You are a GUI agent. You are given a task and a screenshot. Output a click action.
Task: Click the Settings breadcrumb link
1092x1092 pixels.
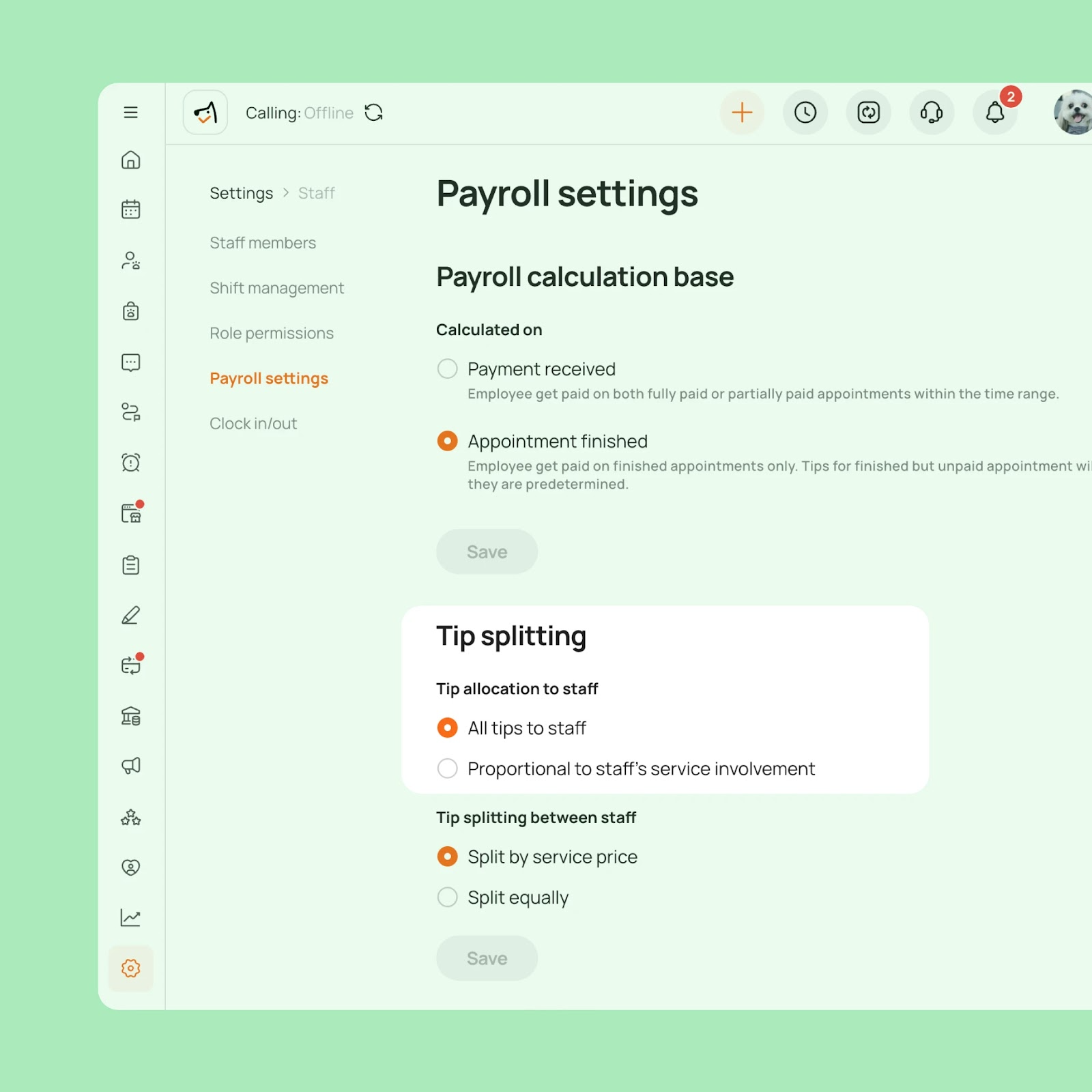click(x=241, y=194)
